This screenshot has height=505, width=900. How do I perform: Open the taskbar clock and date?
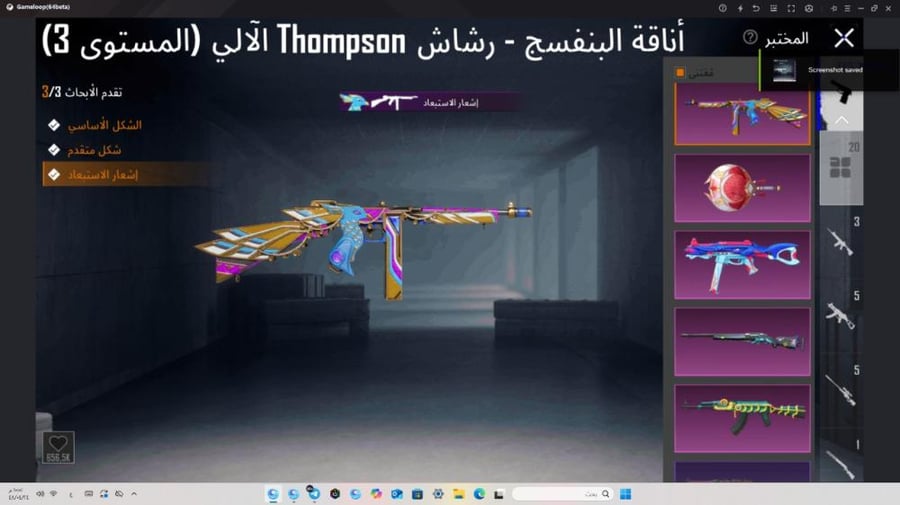(17, 494)
